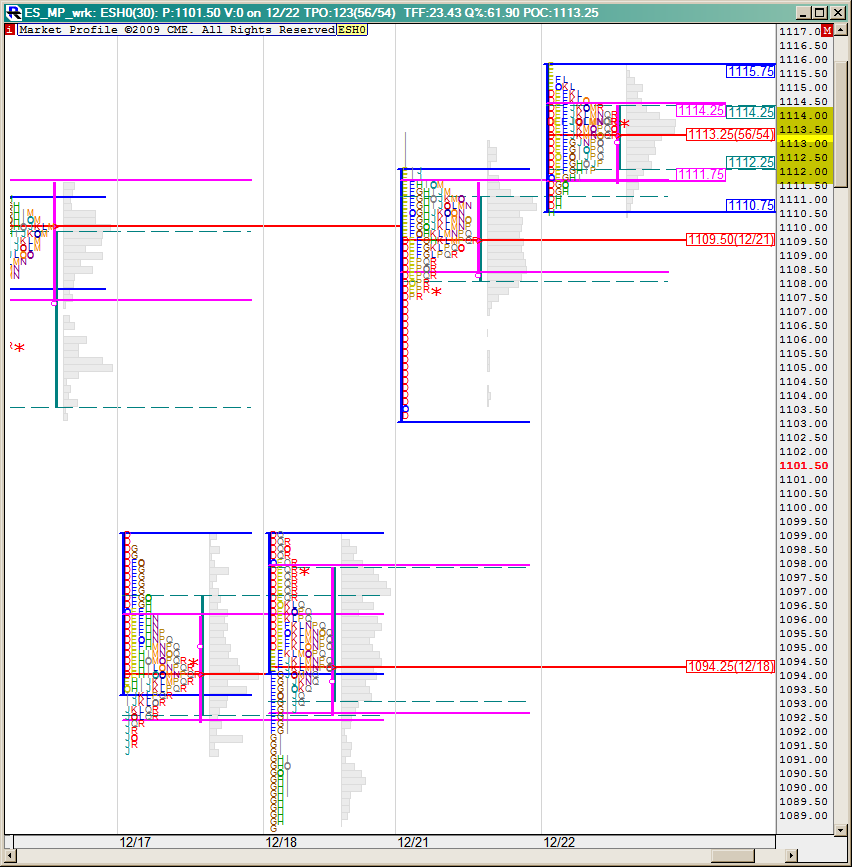Viewport: 852px width, 867px height.
Task: Click the teal 1112.25 price label
Action: [x=751, y=162]
